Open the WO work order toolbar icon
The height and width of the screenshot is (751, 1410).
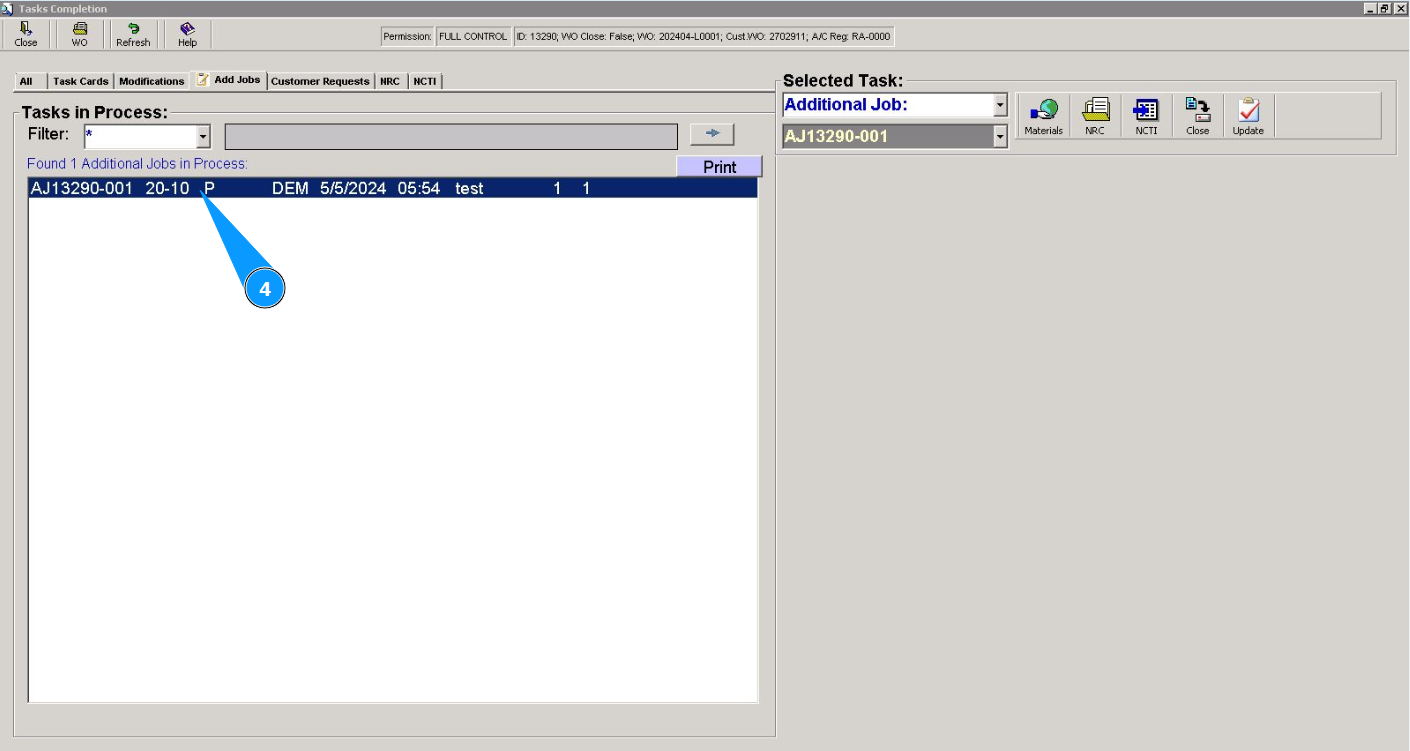[79, 35]
